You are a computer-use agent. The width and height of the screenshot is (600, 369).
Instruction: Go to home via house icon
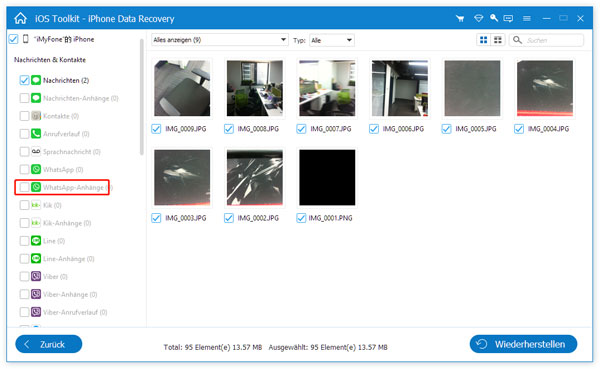(x=20, y=18)
